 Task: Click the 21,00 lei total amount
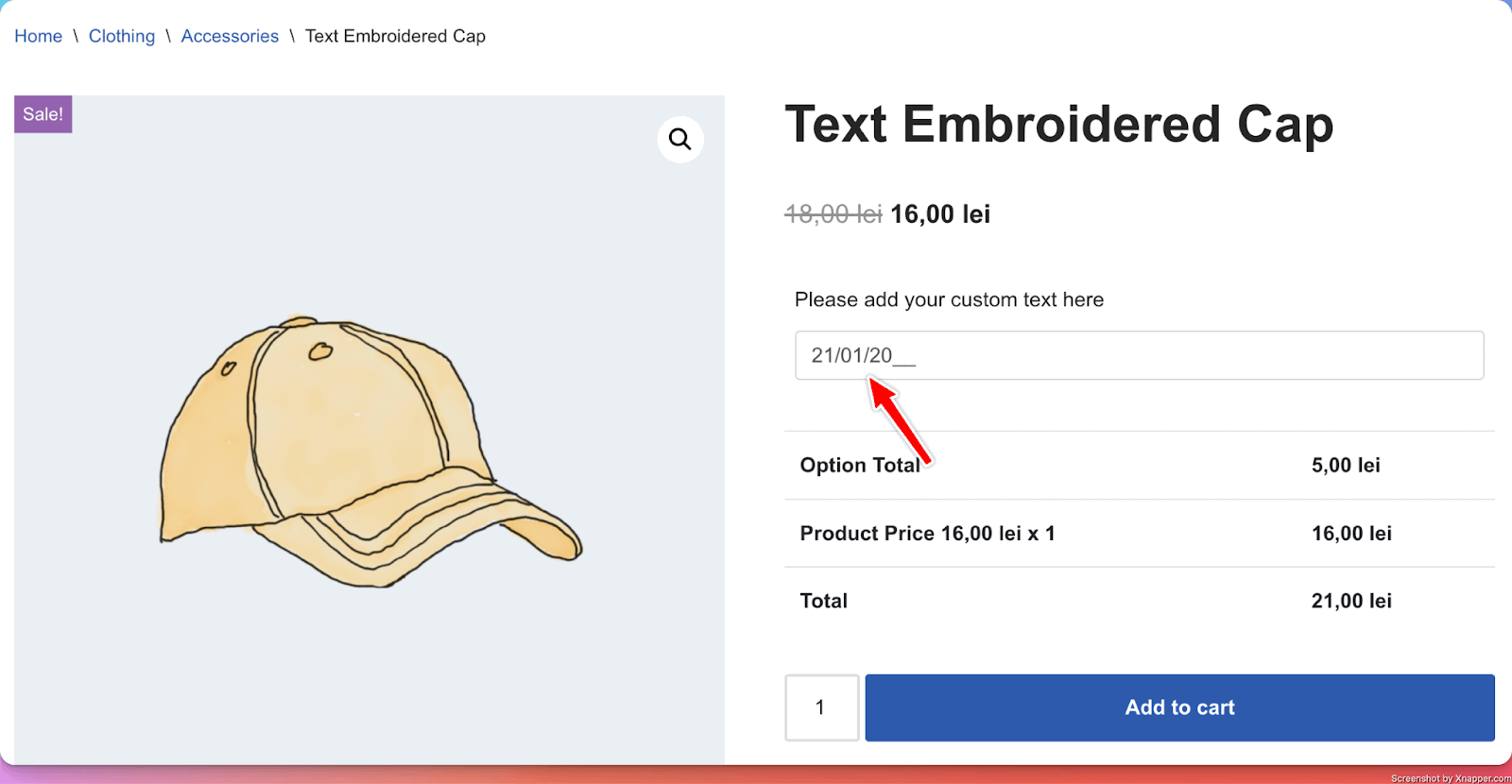pos(1351,601)
